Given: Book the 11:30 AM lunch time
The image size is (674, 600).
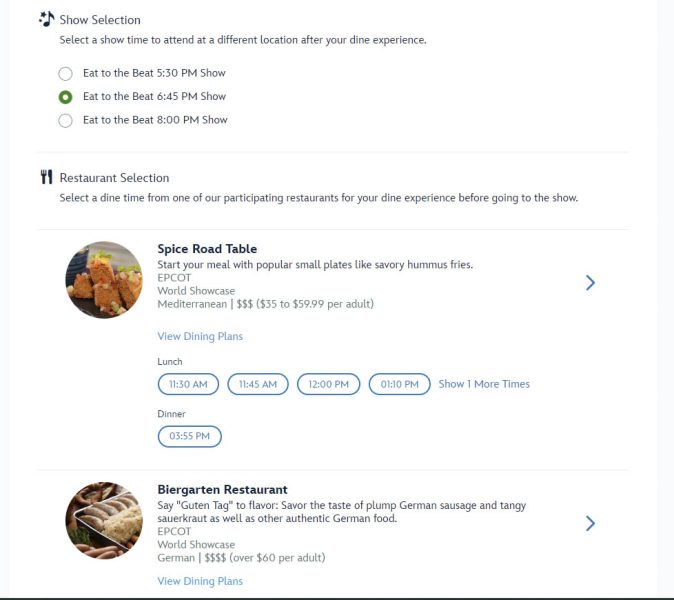Looking at the screenshot, I should coord(188,384).
